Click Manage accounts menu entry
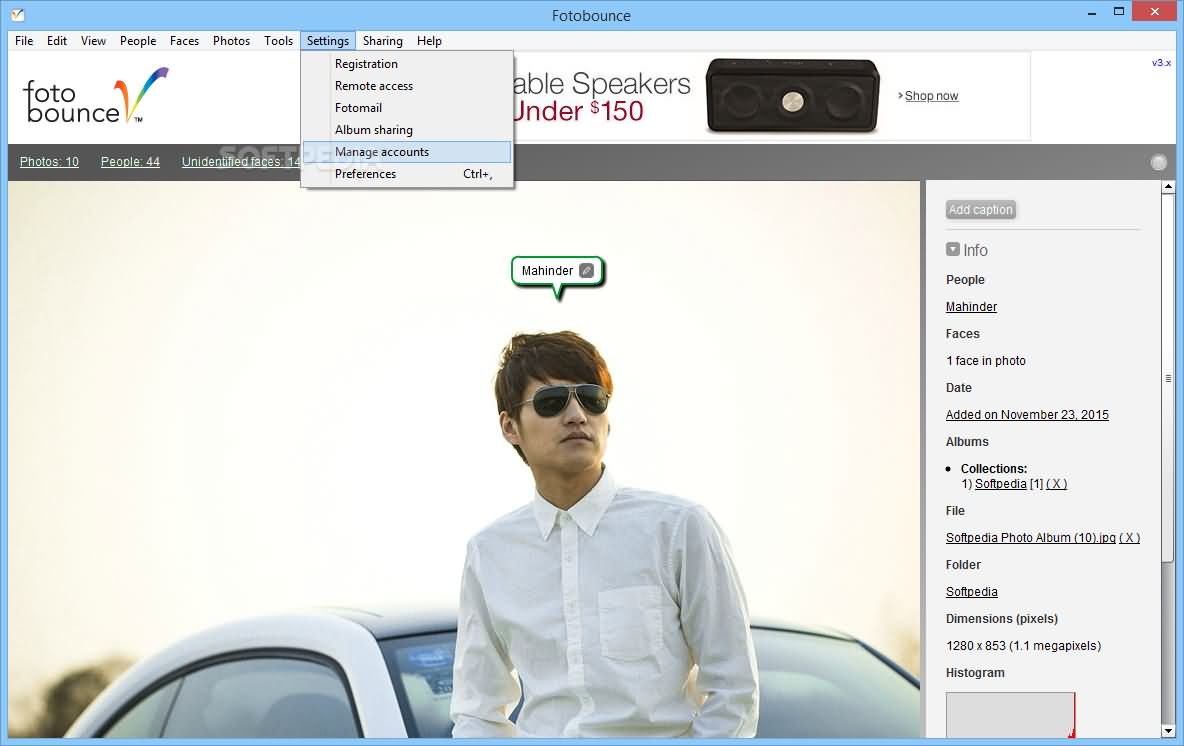The width and height of the screenshot is (1184, 746). point(407,152)
